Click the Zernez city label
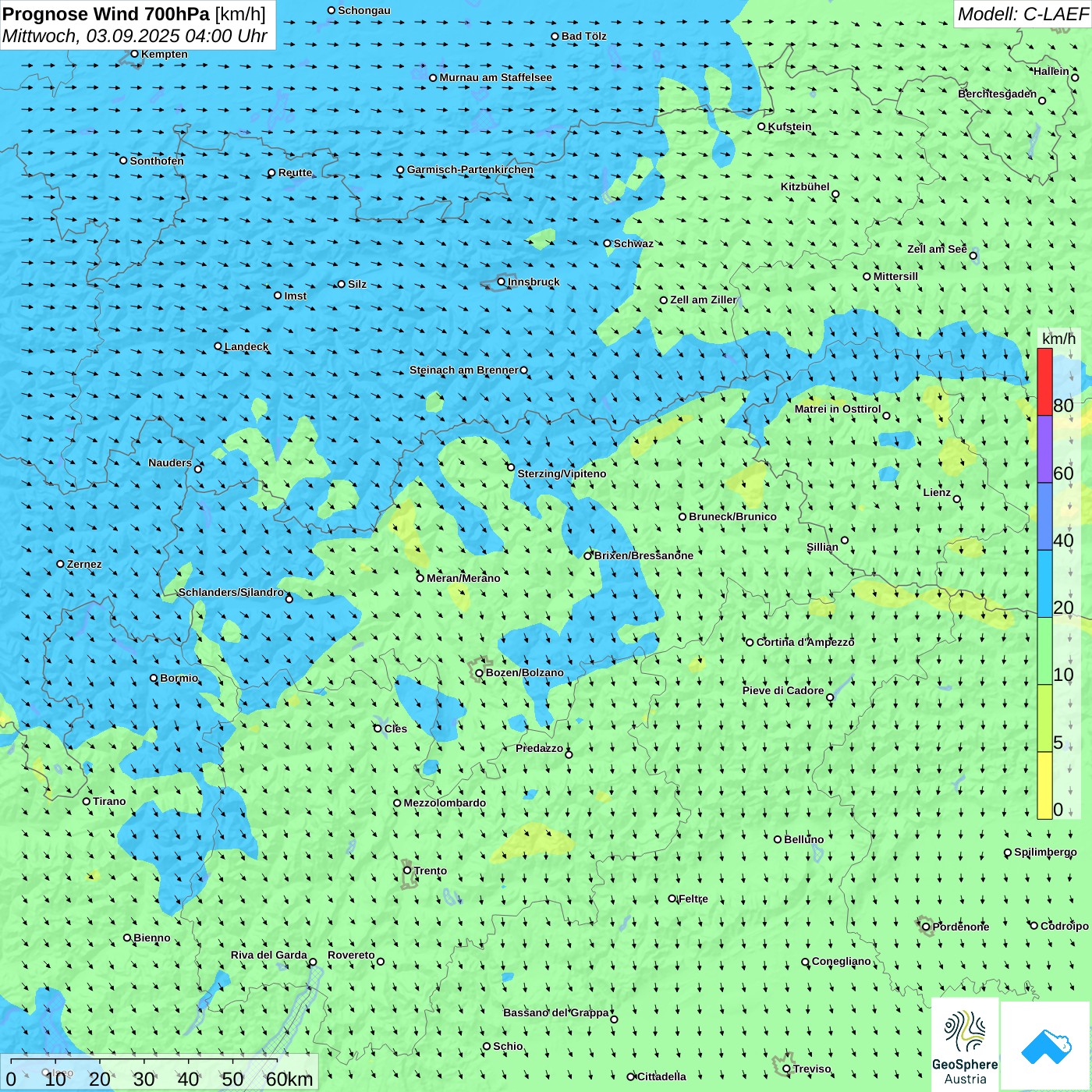Screen dimensions: 1092x1092 [83, 564]
